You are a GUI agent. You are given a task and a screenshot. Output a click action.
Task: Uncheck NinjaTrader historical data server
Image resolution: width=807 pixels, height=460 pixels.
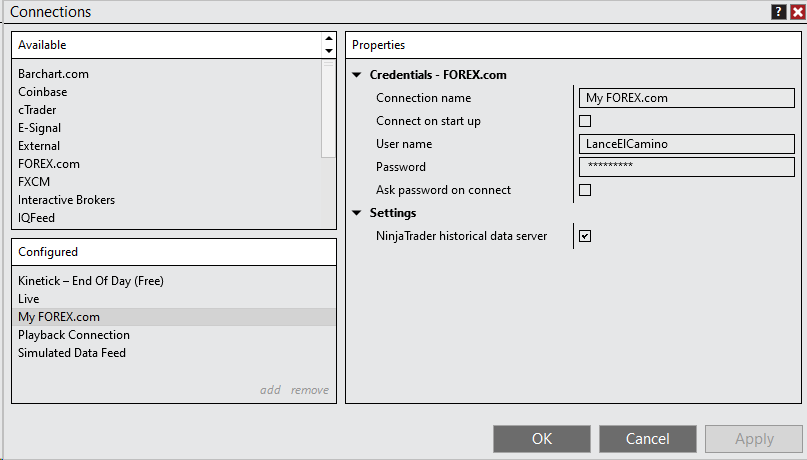click(x=585, y=236)
